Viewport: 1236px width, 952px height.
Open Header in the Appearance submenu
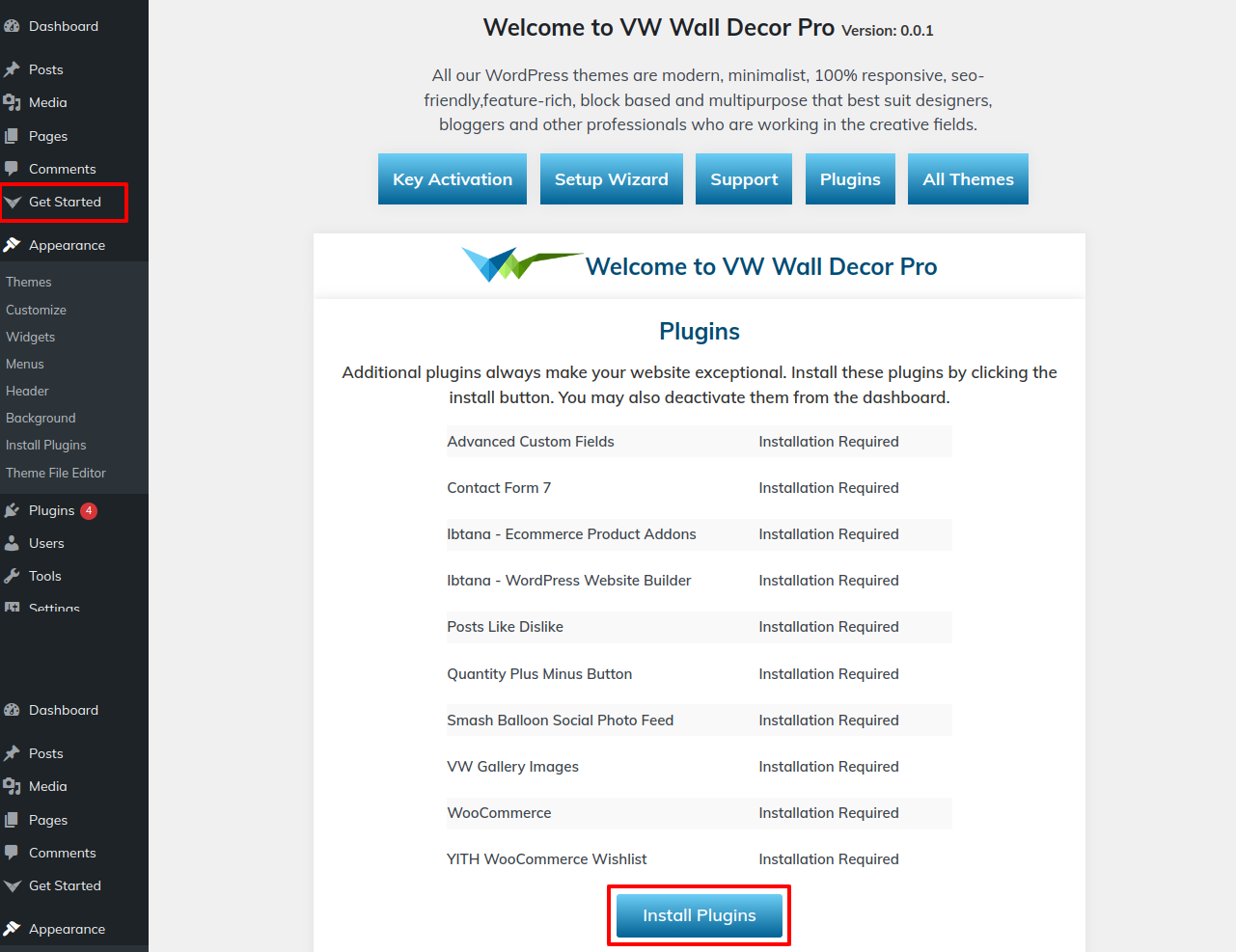click(27, 391)
